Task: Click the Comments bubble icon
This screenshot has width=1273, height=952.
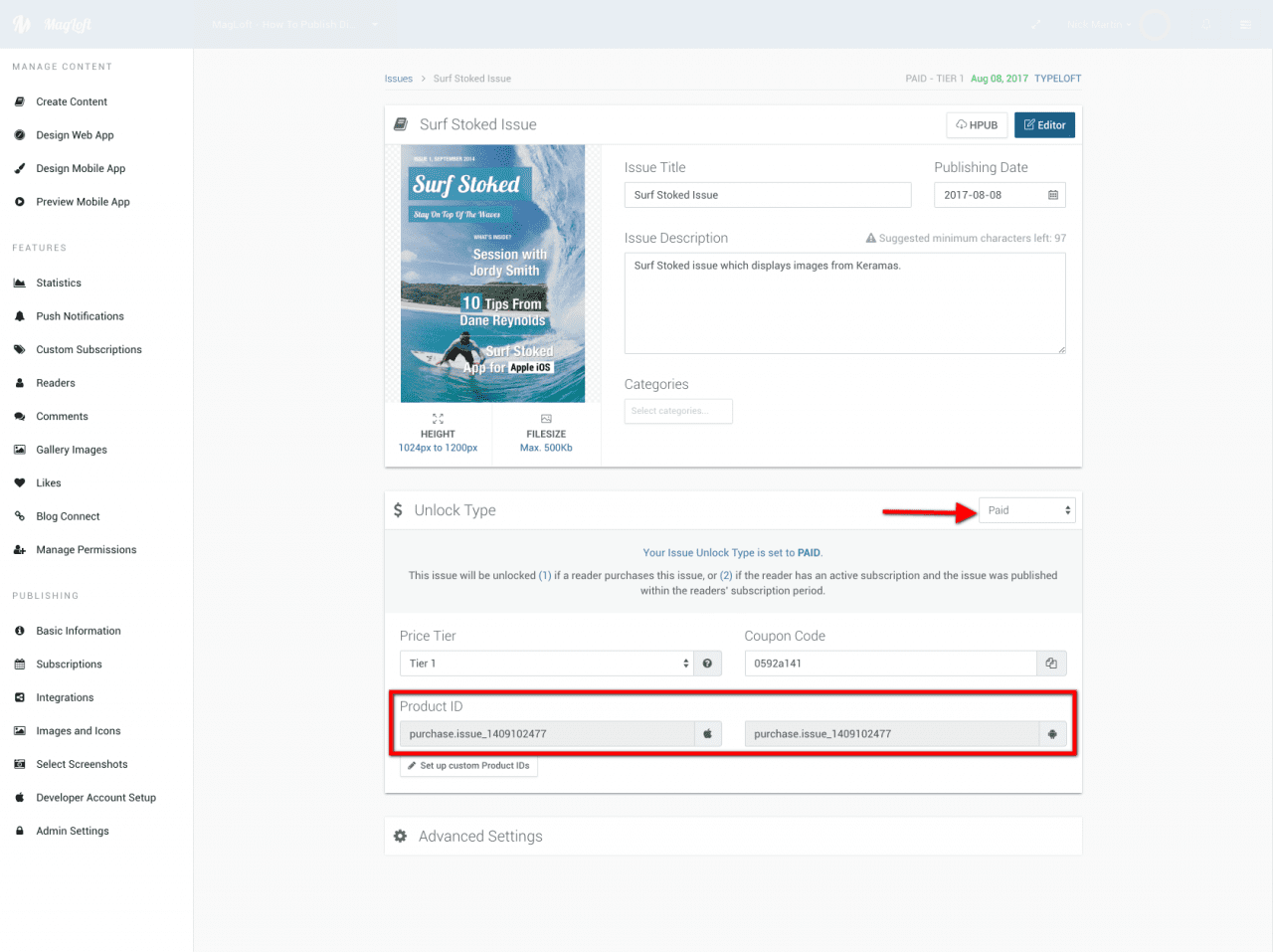Action: pyautogui.click(x=20, y=417)
